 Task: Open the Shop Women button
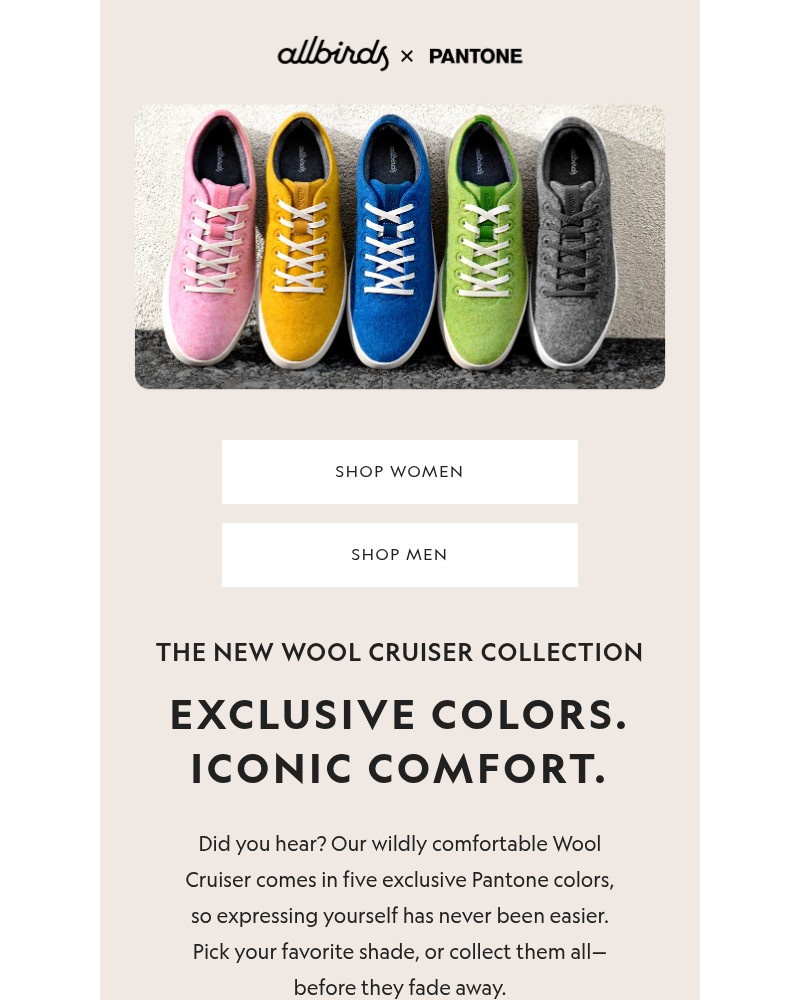pyautogui.click(x=399, y=472)
